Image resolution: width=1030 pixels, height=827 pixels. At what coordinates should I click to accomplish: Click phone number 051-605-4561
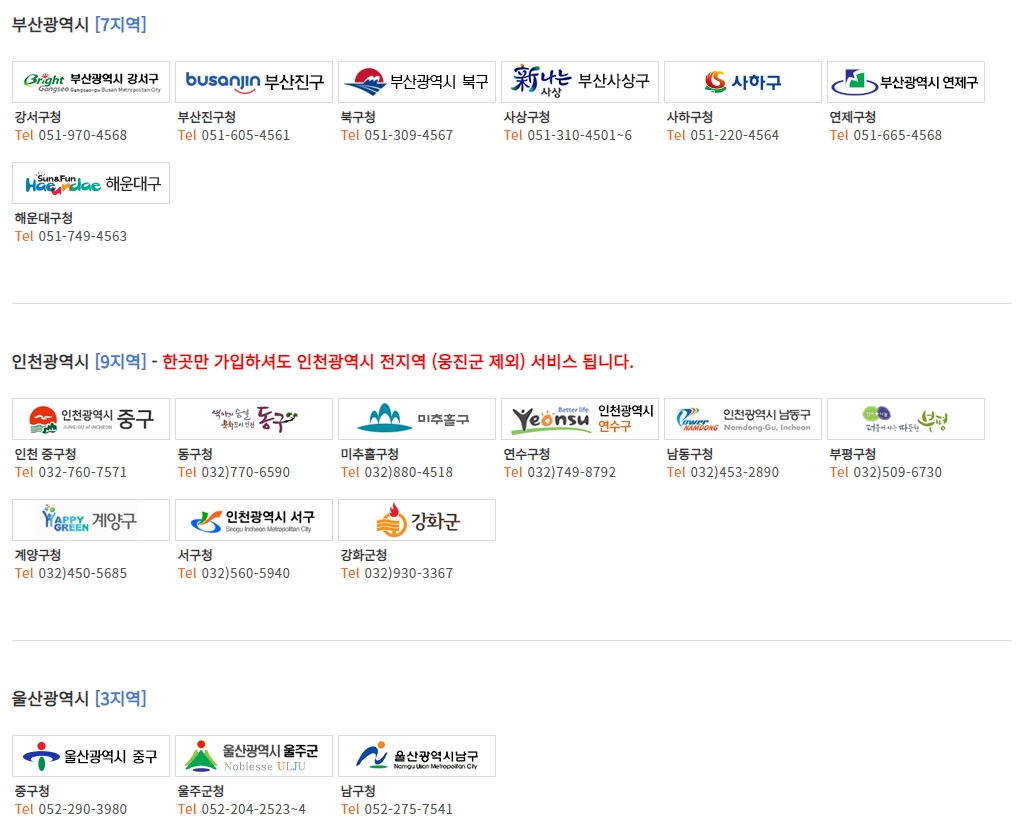pos(246,135)
